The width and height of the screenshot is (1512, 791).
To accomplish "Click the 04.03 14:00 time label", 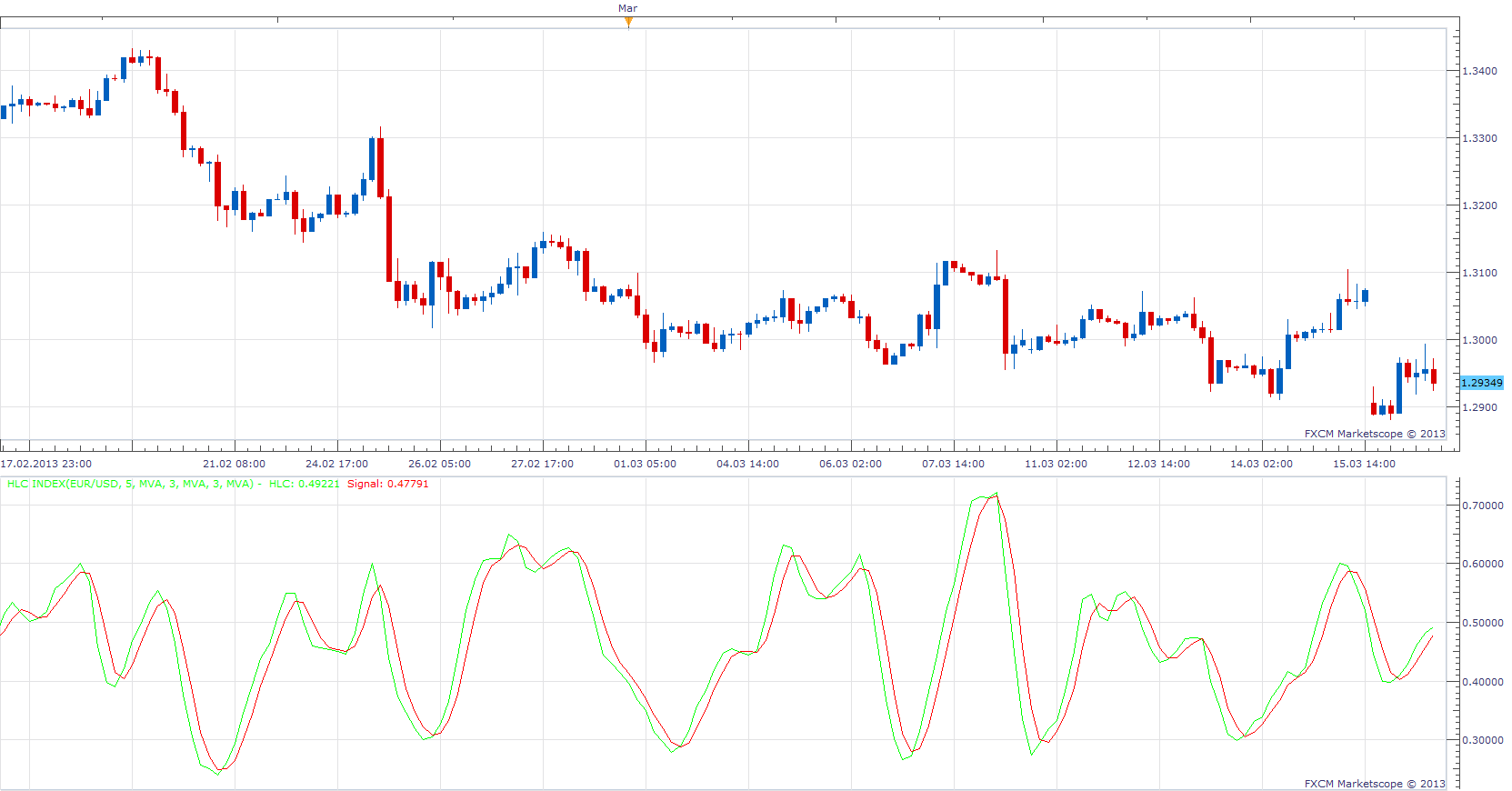I will point(748,464).
